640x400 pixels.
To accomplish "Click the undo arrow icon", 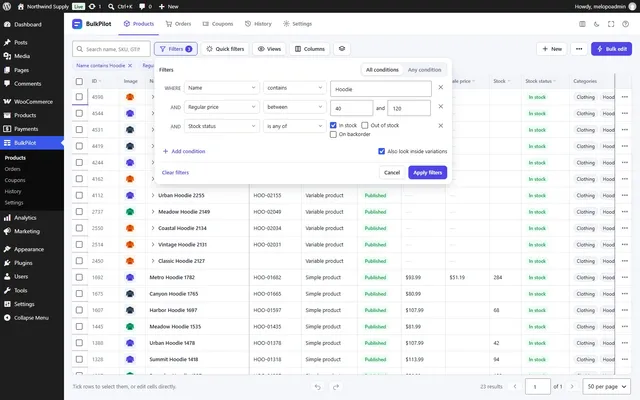I will (318, 387).
